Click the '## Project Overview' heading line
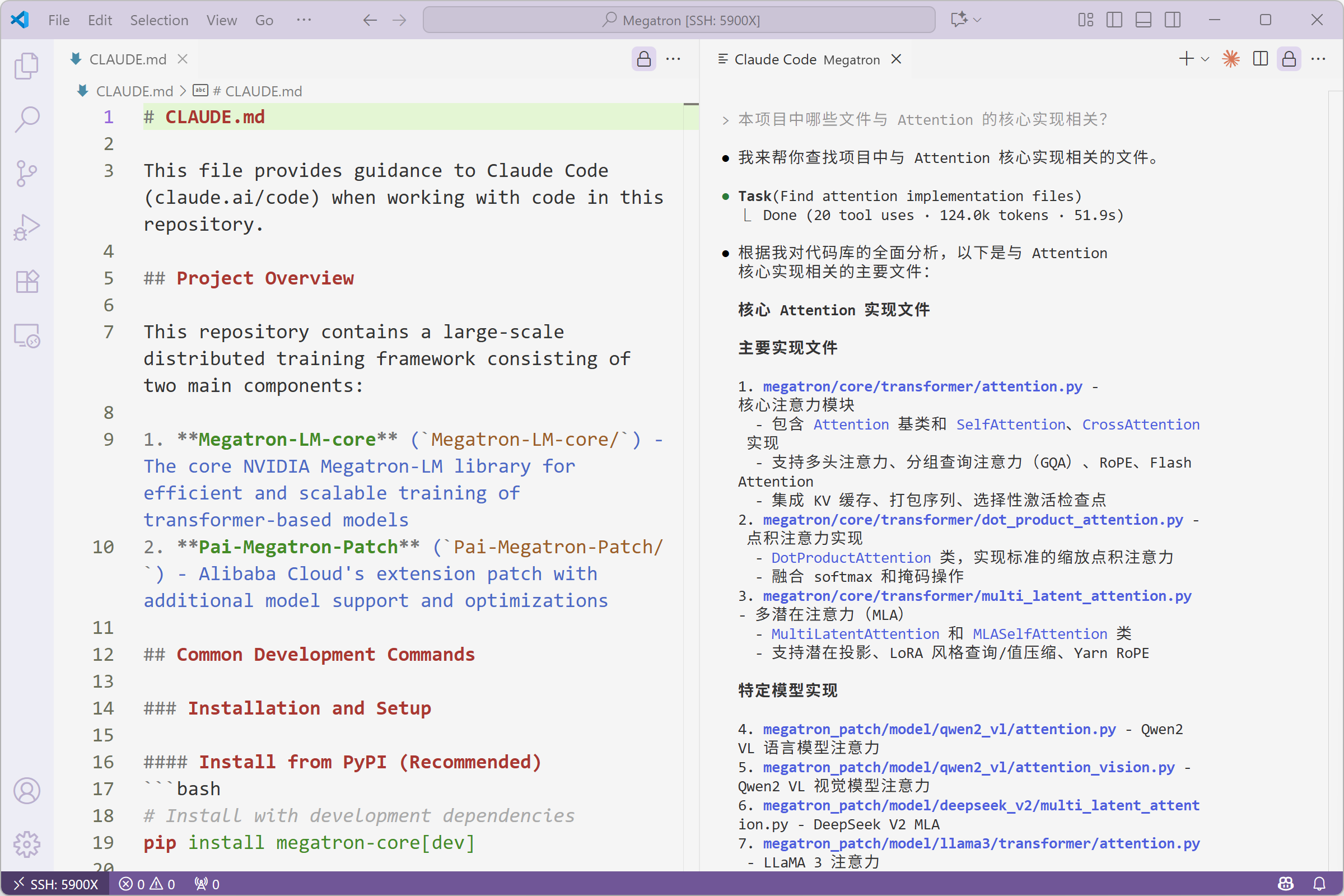Image resolution: width=1344 pixels, height=896 pixels. (x=249, y=278)
